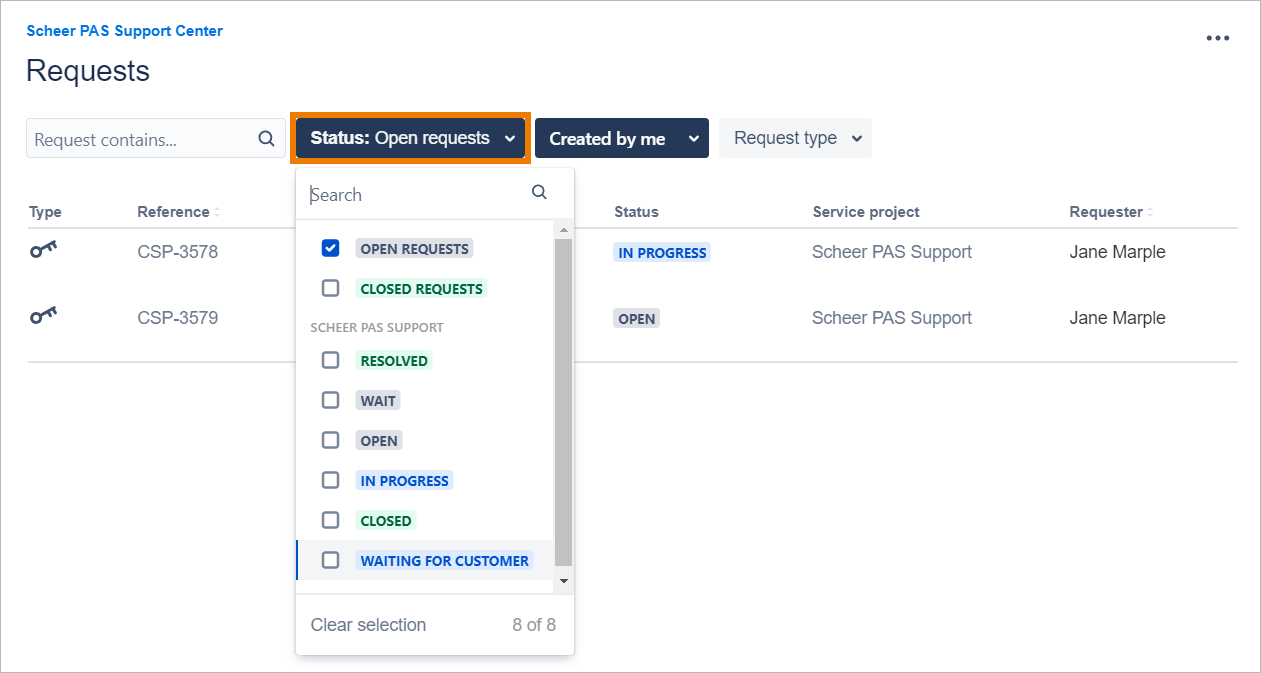Image resolution: width=1261 pixels, height=673 pixels.
Task: Expand the Request type dropdown
Action: [x=795, y=138]
